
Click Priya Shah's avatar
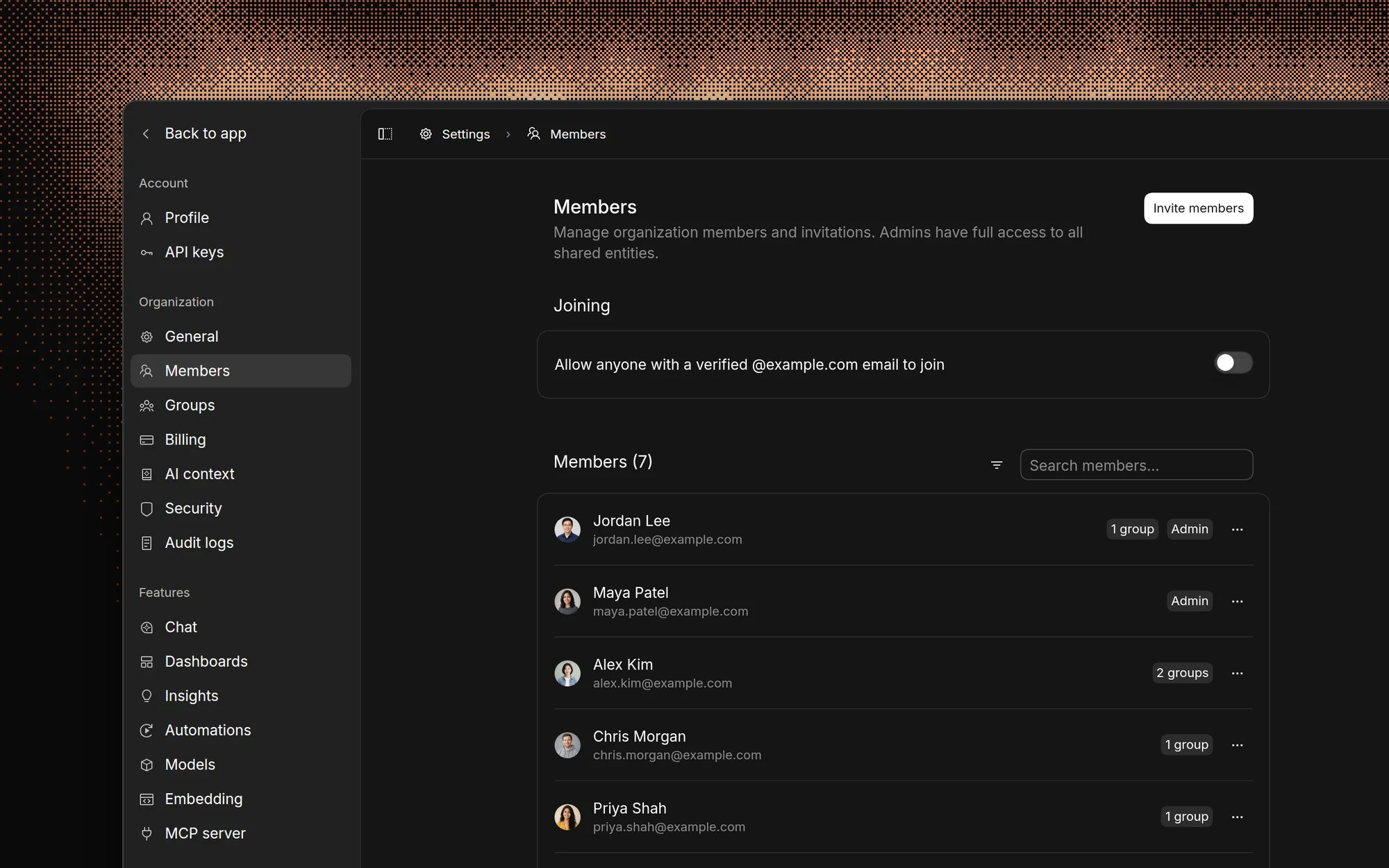click(567, 817)
